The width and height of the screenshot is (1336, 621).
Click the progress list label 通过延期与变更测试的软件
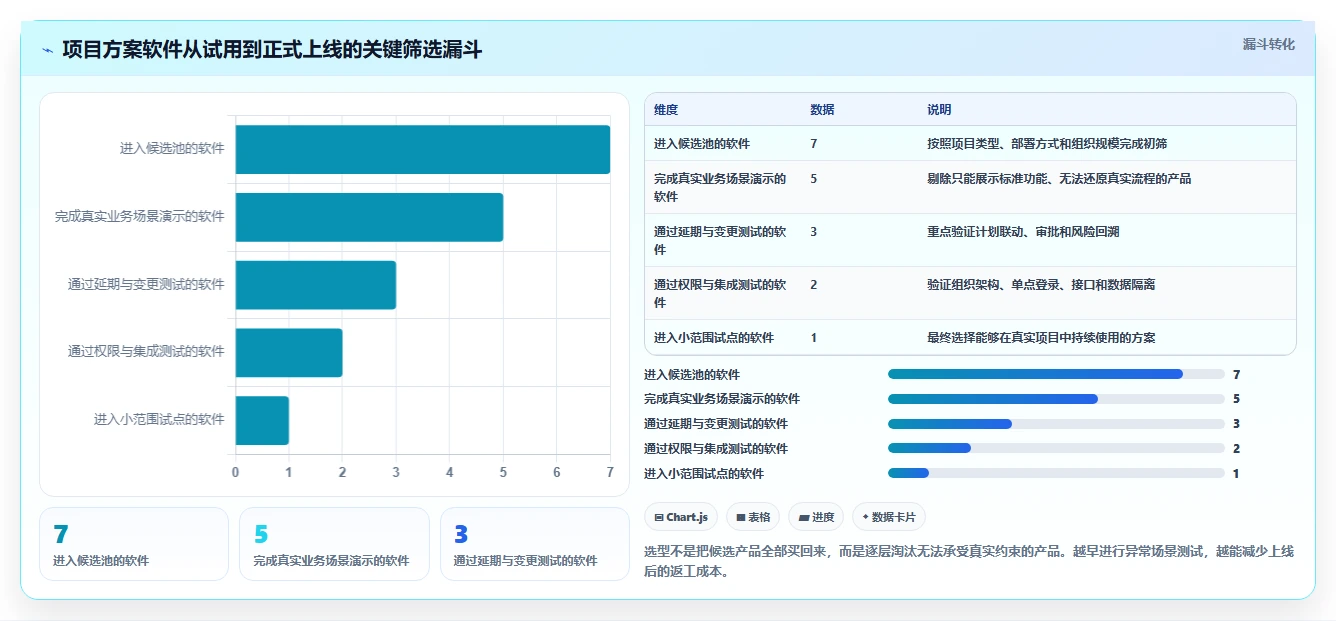(x=716, y=424)
